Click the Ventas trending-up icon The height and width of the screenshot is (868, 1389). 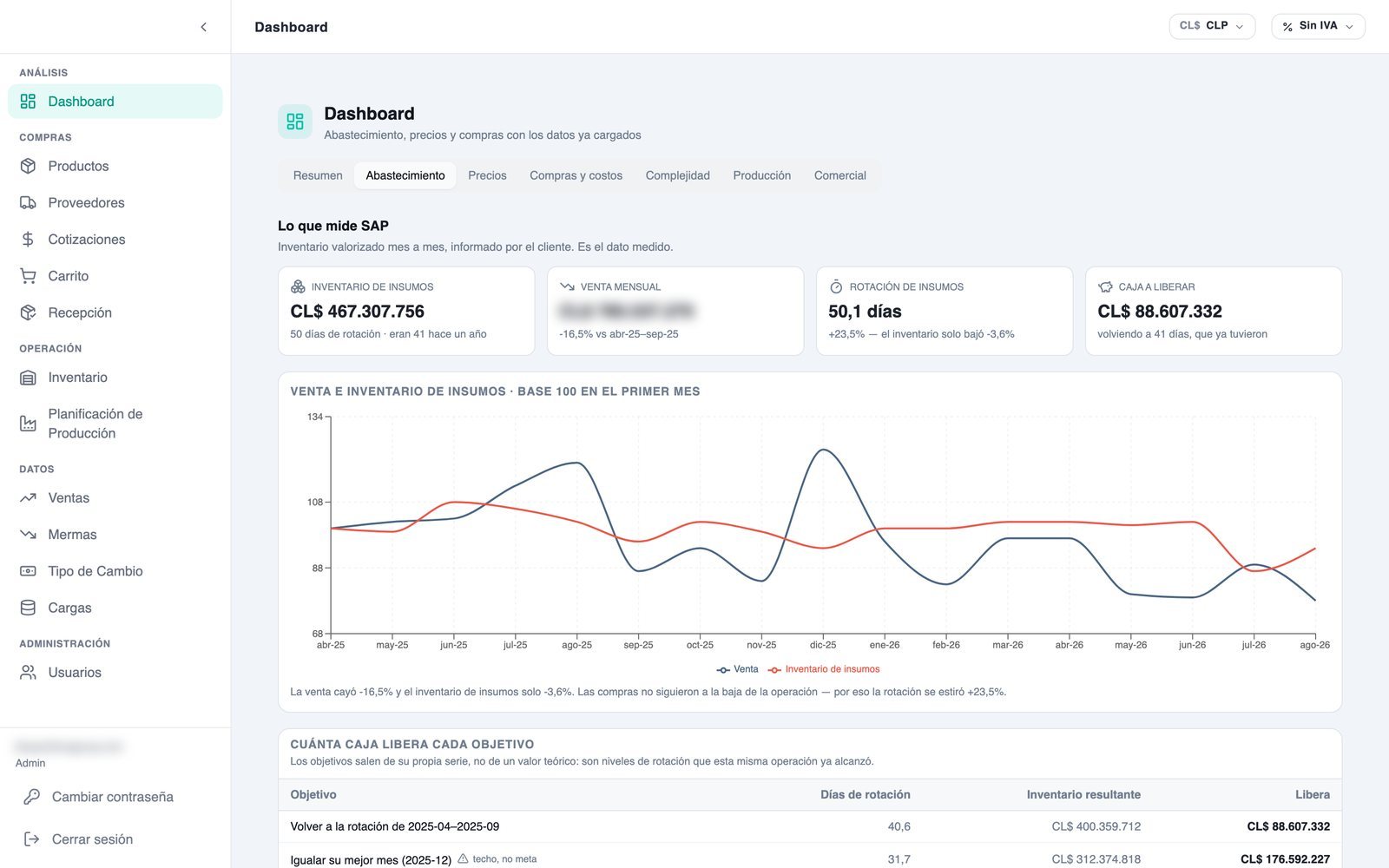pyautogui.click(x=28, y=498)
